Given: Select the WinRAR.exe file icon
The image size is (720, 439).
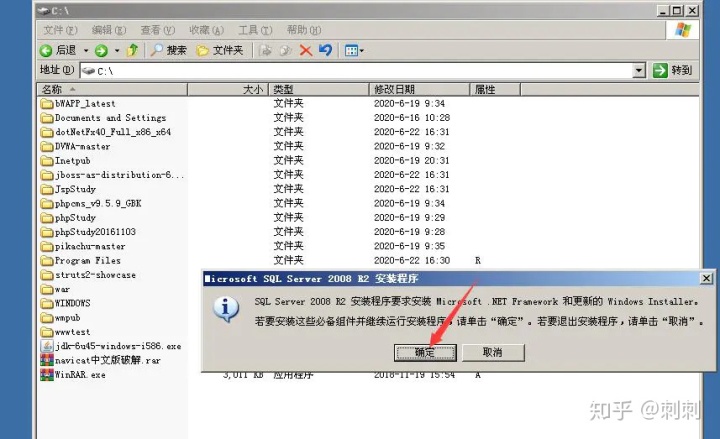Looking at the screenshot, I should pyautogui.click(x=47, y=375).
